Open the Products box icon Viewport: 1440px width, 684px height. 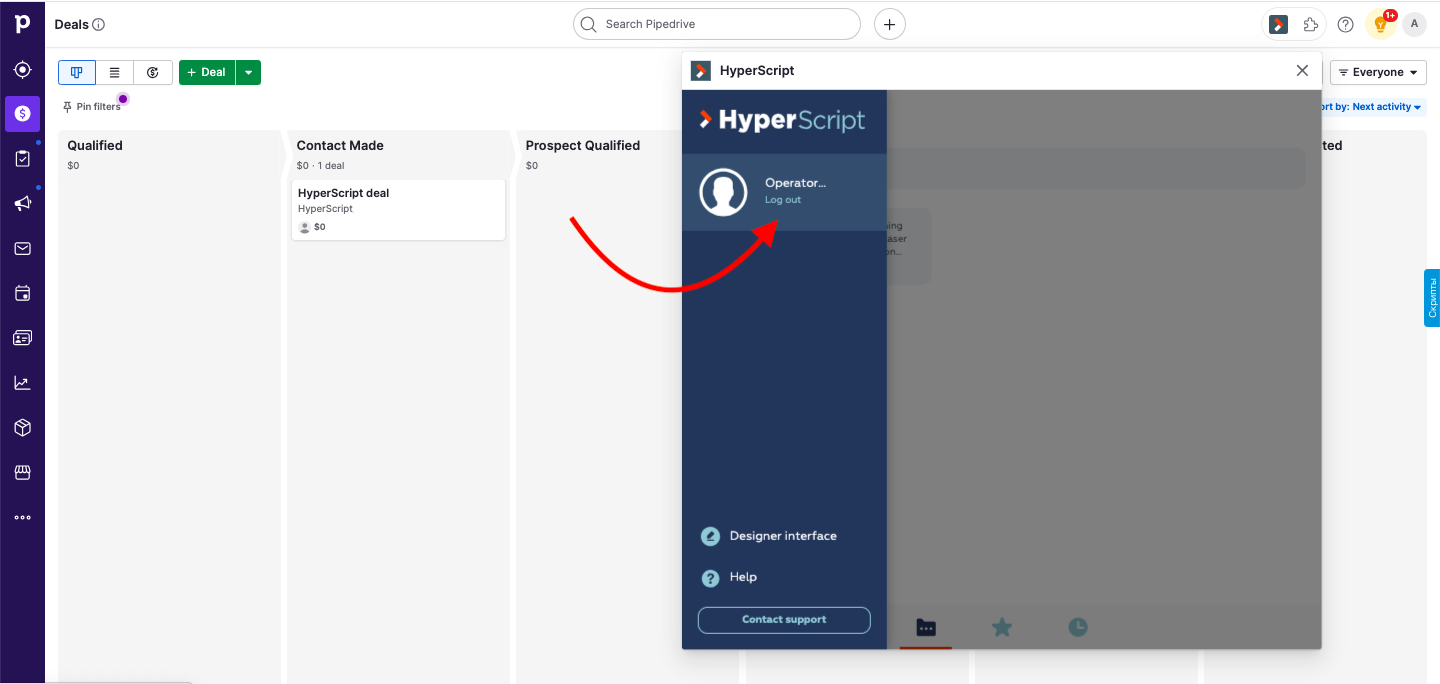point(22,427)
